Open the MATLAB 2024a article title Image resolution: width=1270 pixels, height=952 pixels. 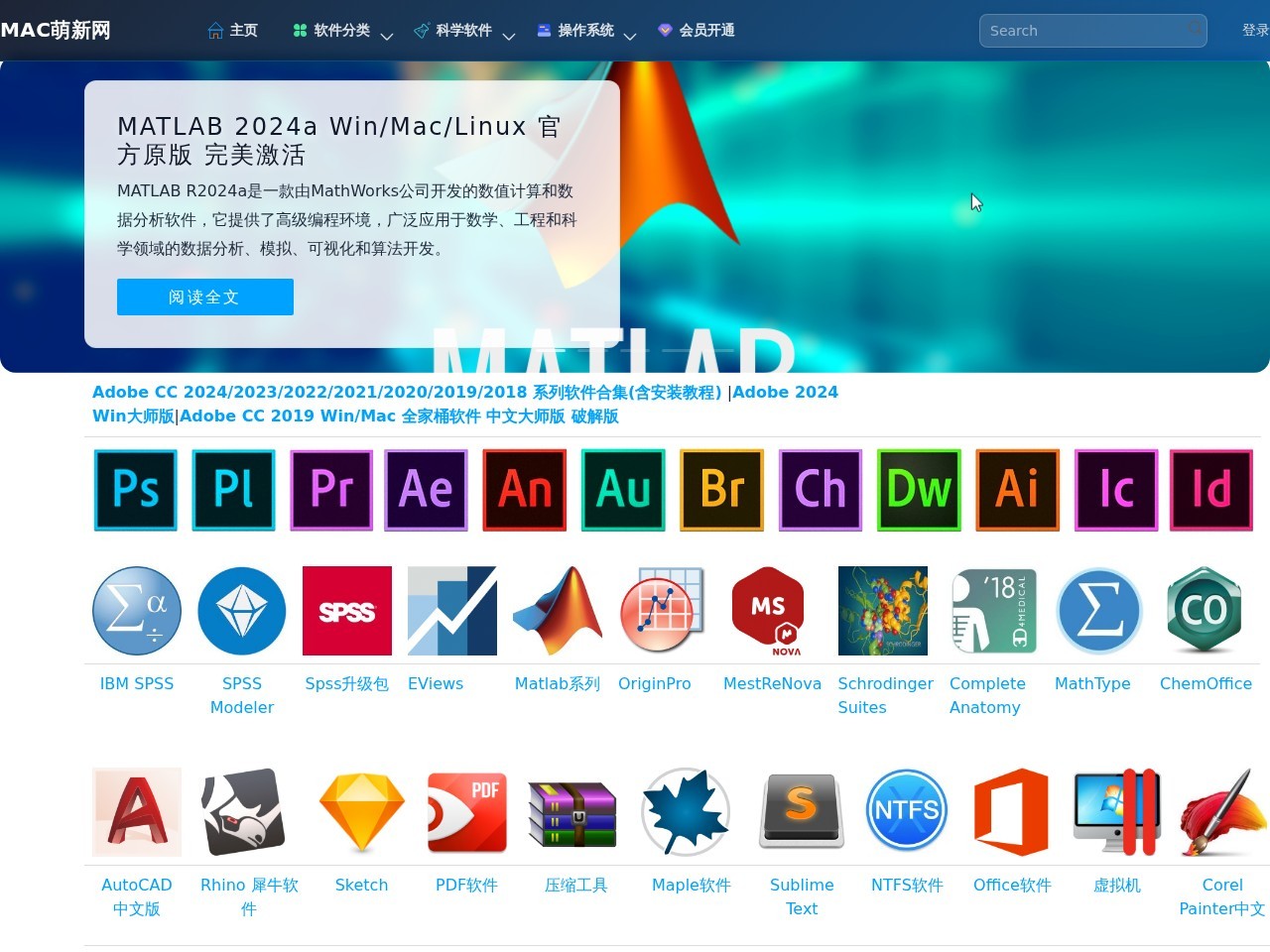(339, 140)
